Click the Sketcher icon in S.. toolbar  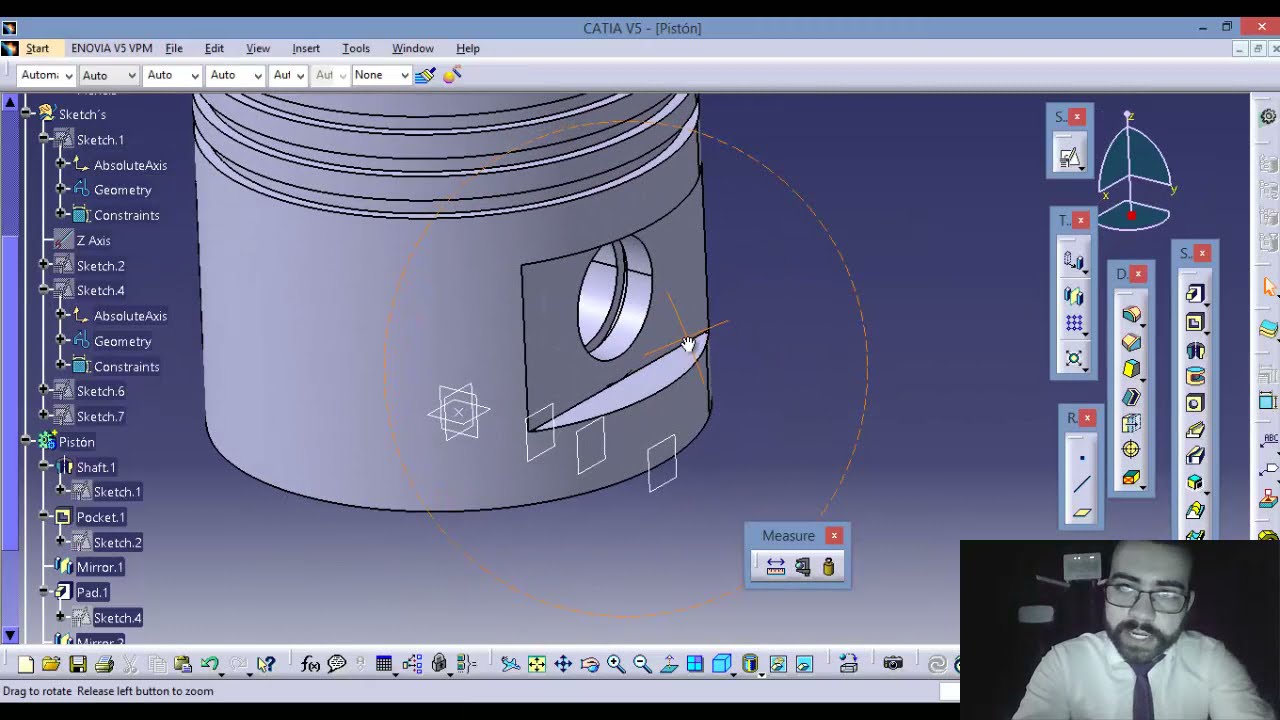click(1069, 158)
